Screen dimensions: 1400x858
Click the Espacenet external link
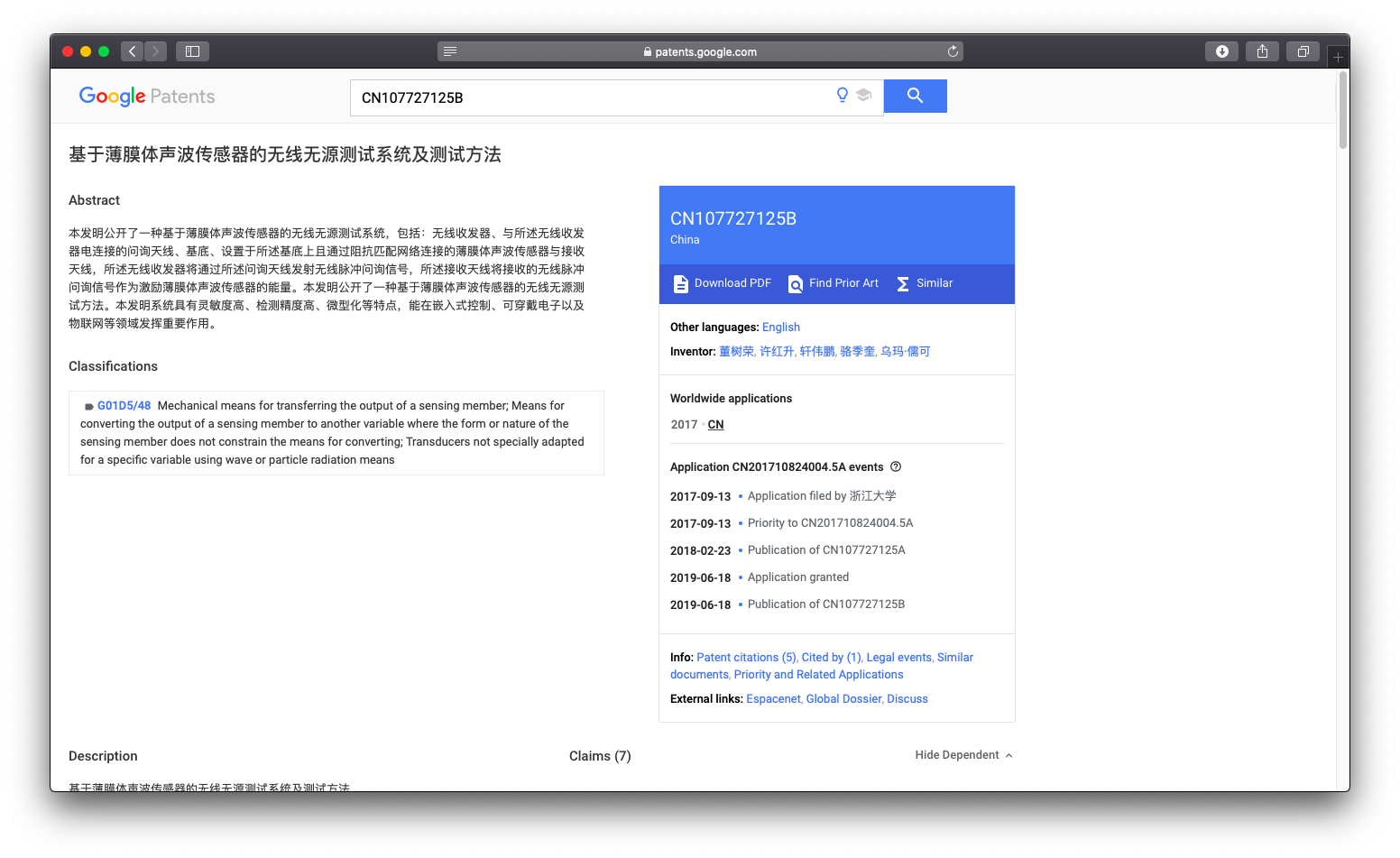(x=773, y=699)
